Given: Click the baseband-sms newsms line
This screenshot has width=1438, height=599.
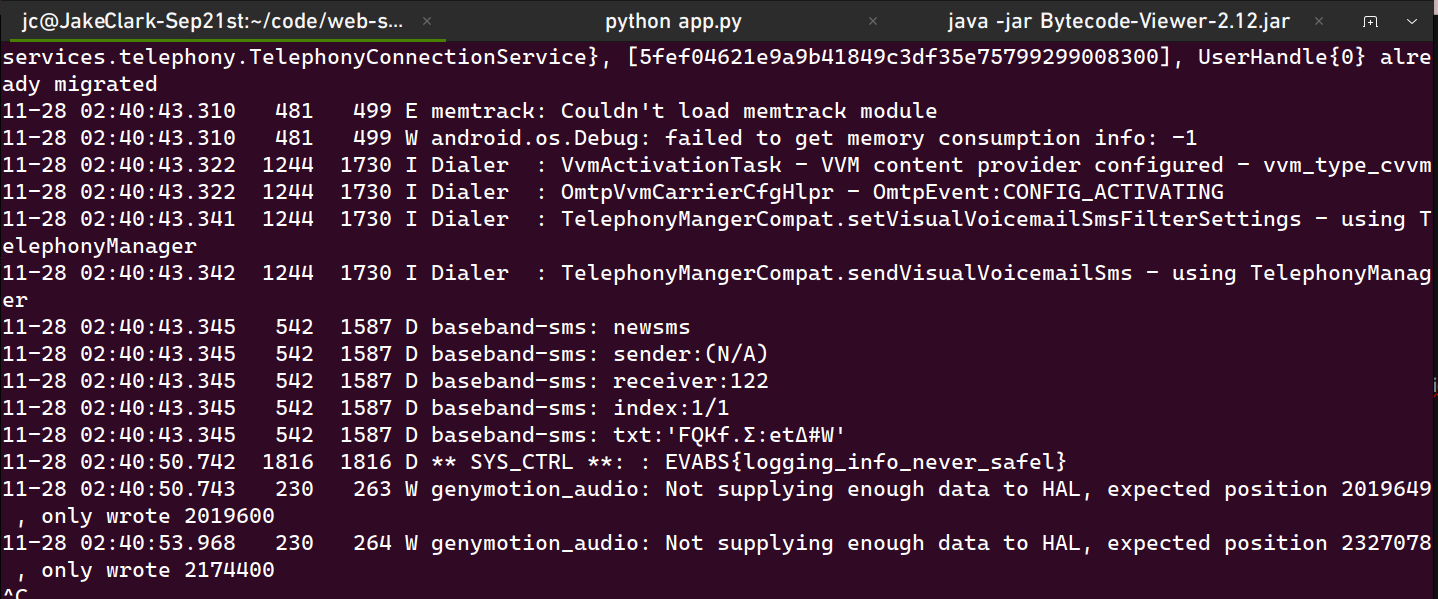Looking at the screenshot, I should coord(346,327).
